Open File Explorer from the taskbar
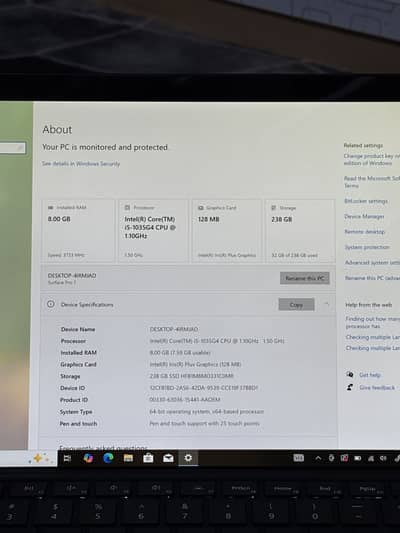The image size is (400, 533). (128, 458)
